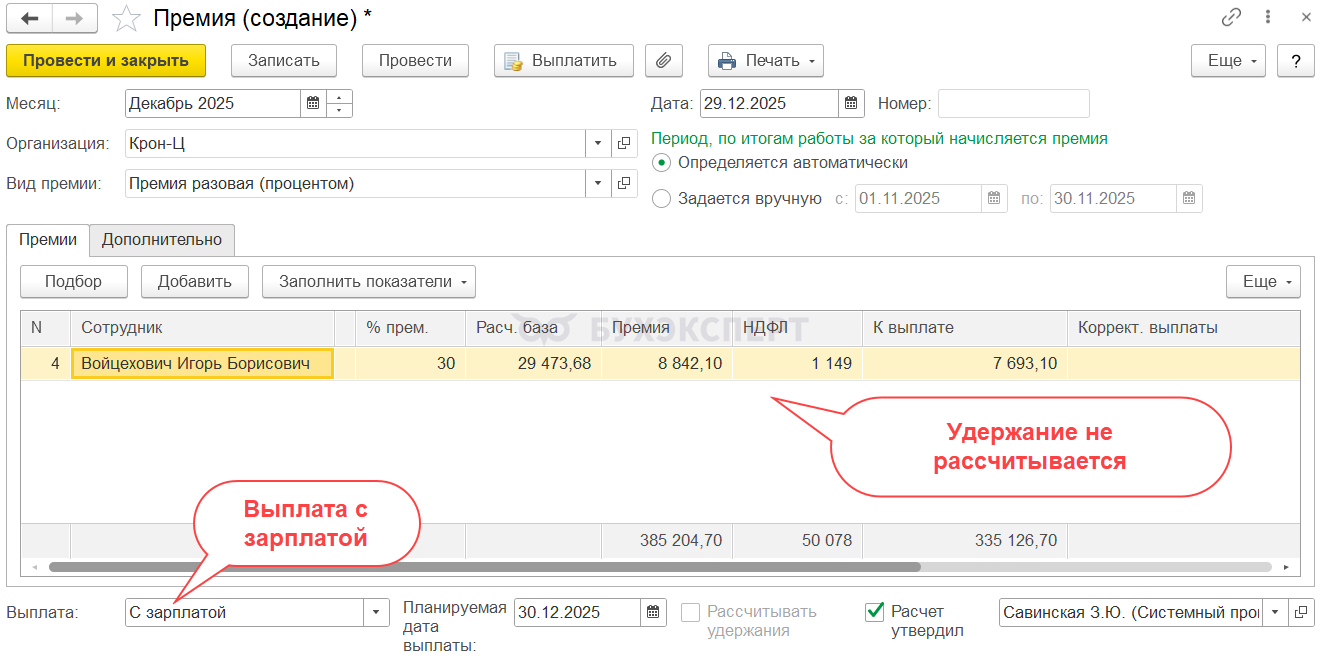Viewport: 1320px width, 659px height.
Task: Decrease month with stepper down arrow
Action: (x=340, y=110)
